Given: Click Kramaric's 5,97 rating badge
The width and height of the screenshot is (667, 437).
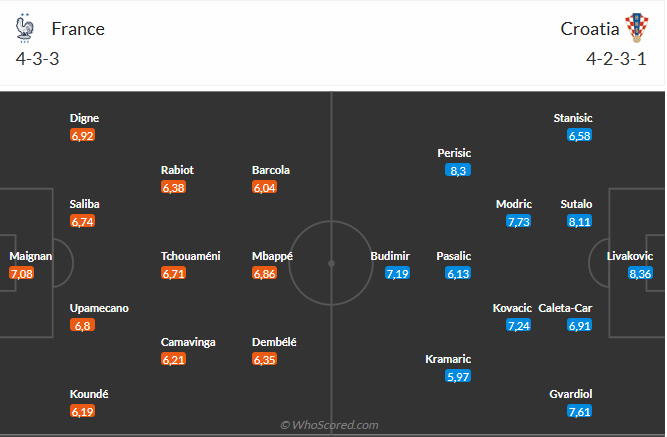Looking at the screenshot, I should 457,376.
